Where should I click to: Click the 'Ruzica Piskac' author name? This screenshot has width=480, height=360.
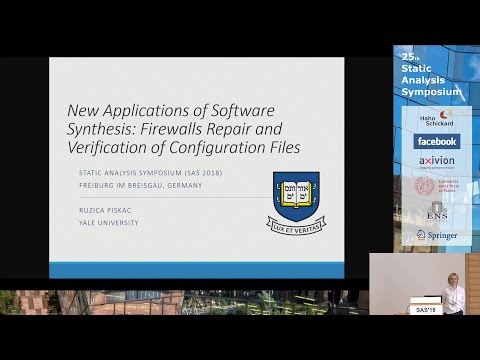pos(105,210)
